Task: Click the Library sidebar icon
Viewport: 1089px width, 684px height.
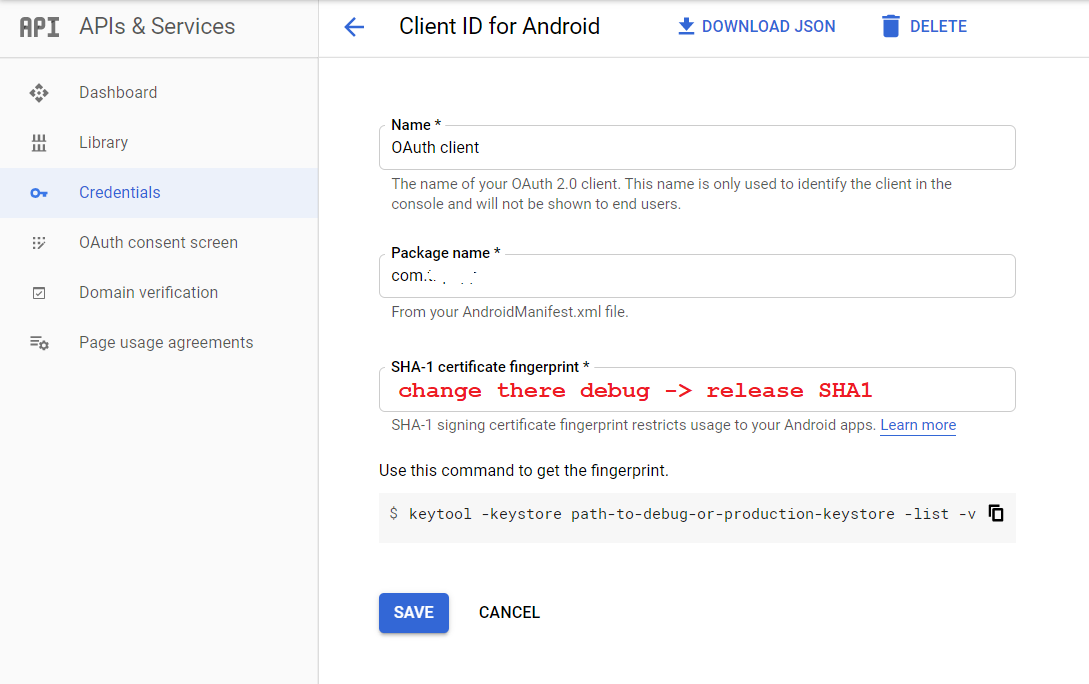Action: click(x=39, y=143)
